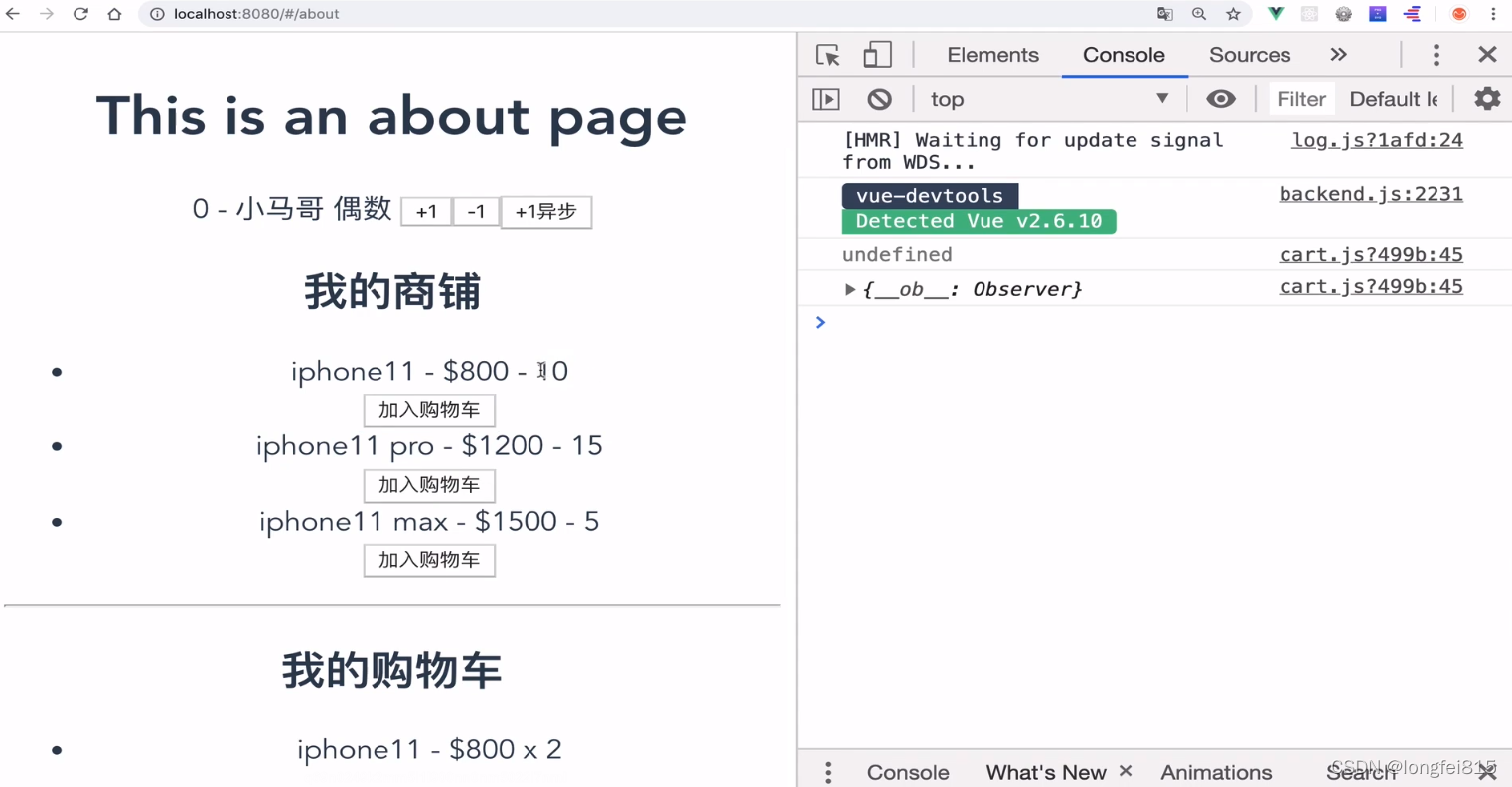Show more DevTools tabs chevron
The image size is (1512, 787).
1339,55
